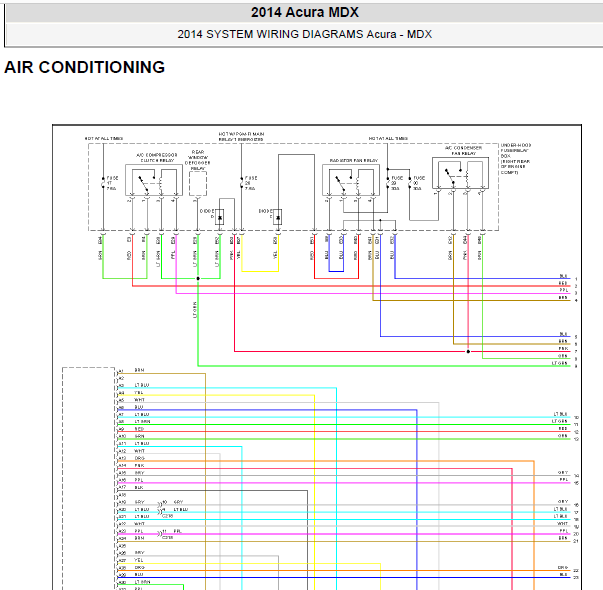Select the "BLU" wire end label numbered 1

[563, 277]
